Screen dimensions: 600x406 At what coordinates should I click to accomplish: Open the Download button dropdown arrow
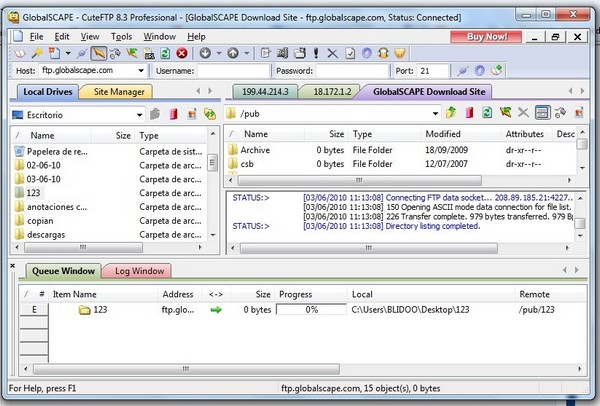click(219, 53)
